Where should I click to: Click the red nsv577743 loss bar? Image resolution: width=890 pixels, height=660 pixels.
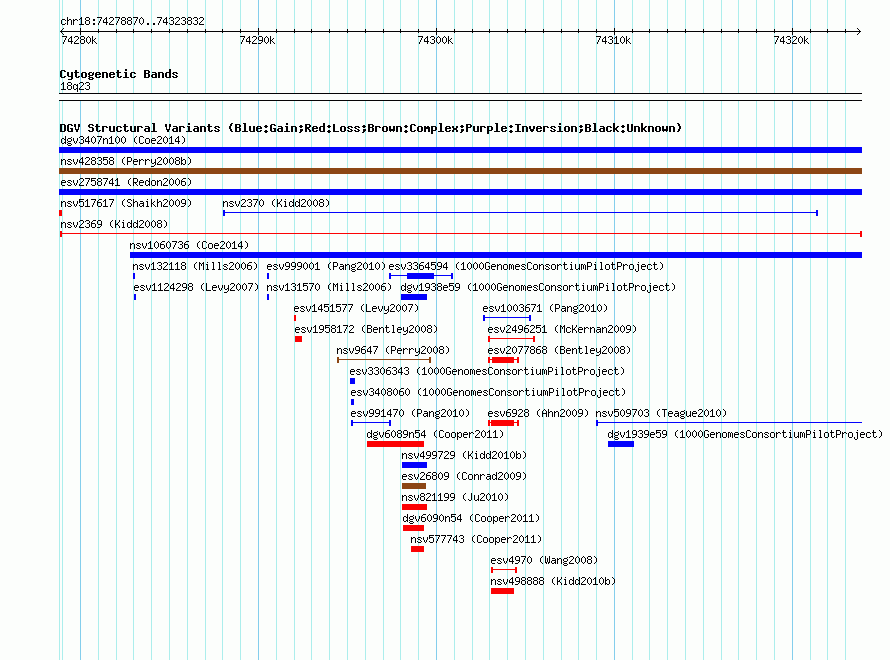(x=417, y=549)
